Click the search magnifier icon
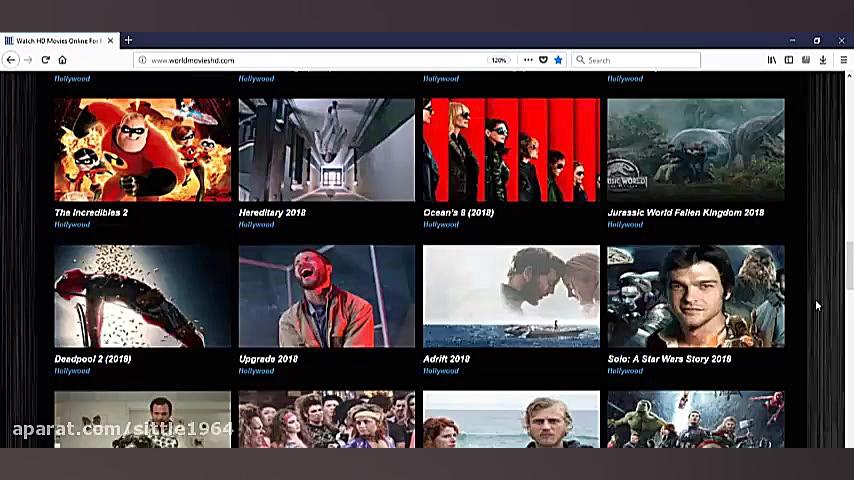This screenshot has height=480, width=854. pyautogui.click(x=580, y=60)
